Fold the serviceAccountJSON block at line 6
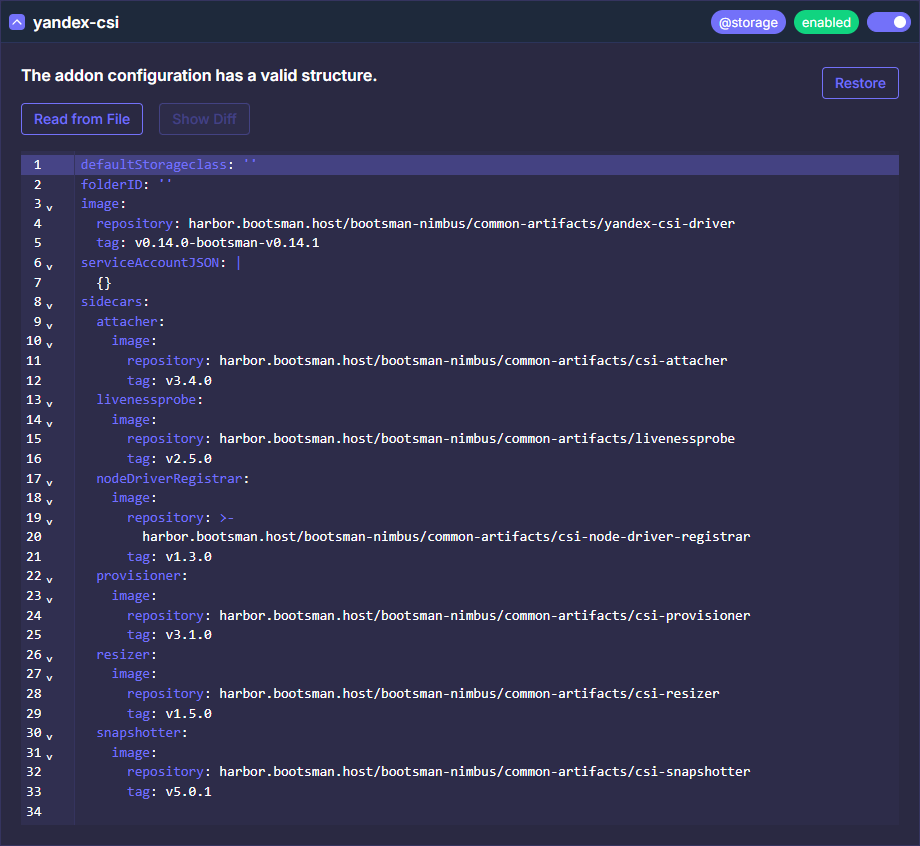The image size is (920, 846). (x=50, y=266)
